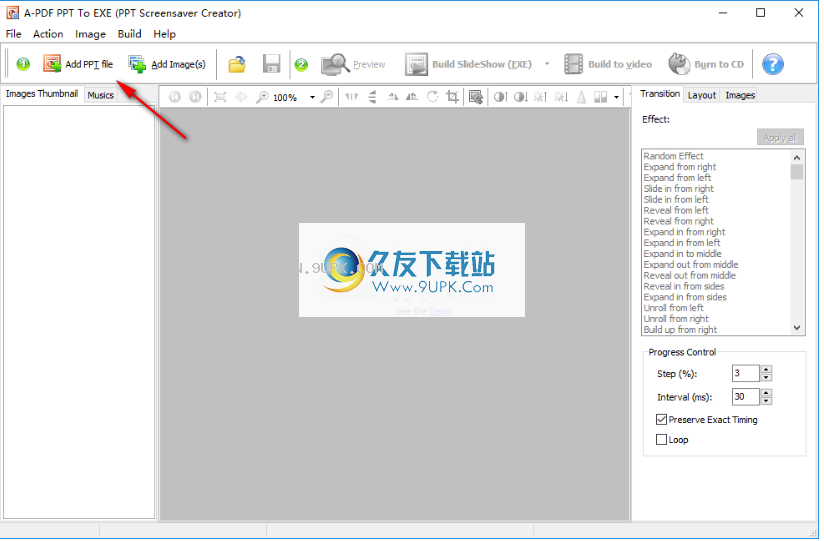Click the rotate right icon
824x541 pixels.
tap(413, 97)
